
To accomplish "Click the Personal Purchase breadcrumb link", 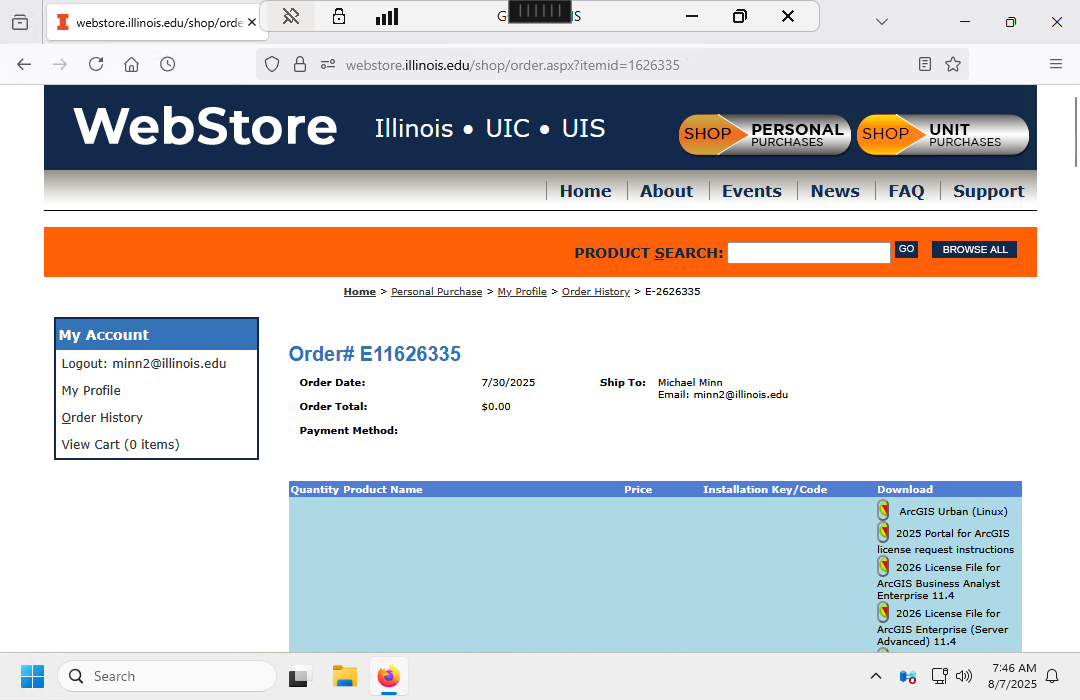I will [x=437, y=291].
